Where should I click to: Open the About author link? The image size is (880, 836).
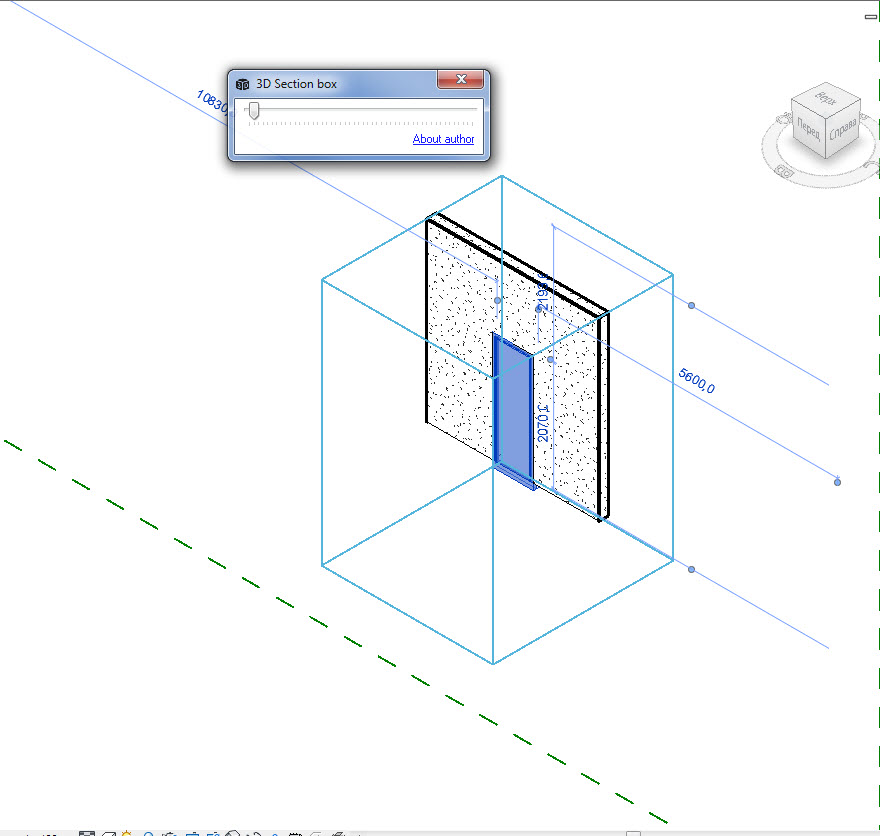pyautogui.click(x=443, y=139)
